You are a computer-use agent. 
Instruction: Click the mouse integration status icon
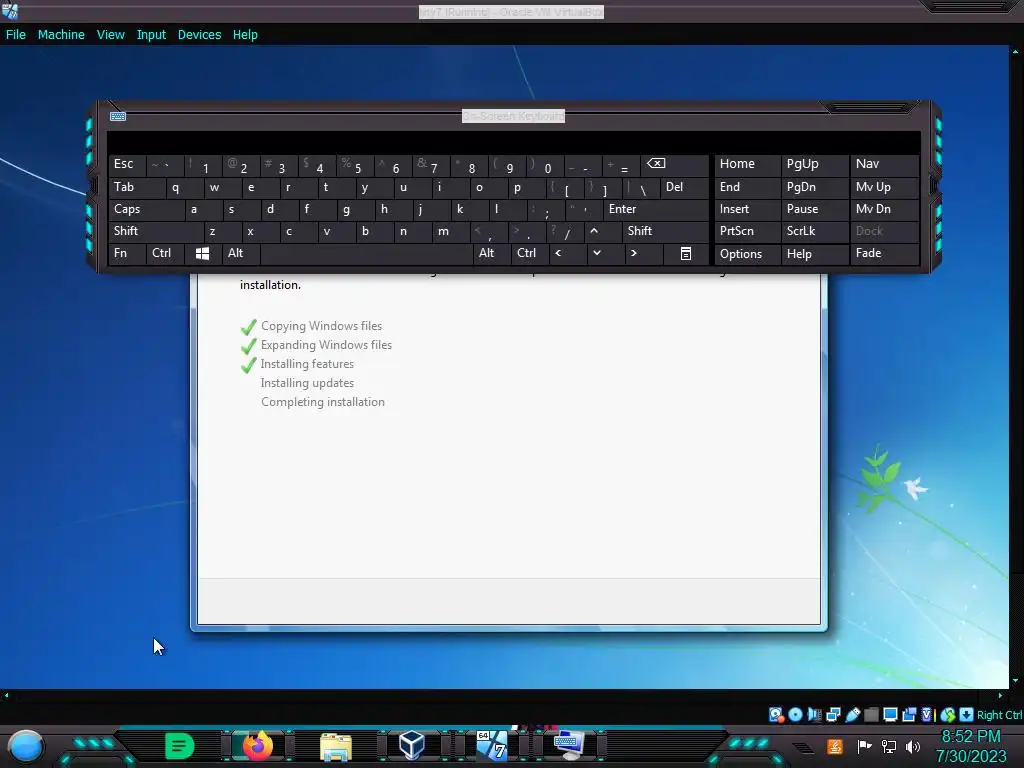948,714
